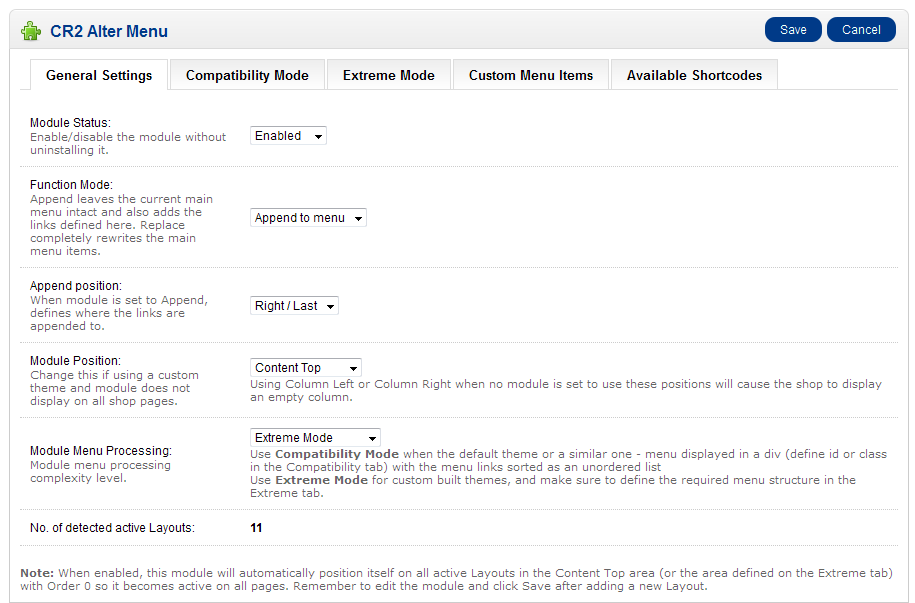
Task: Click the CR2 Alter Menu heading
Action: pyautogui.click(x=109, y=31)
